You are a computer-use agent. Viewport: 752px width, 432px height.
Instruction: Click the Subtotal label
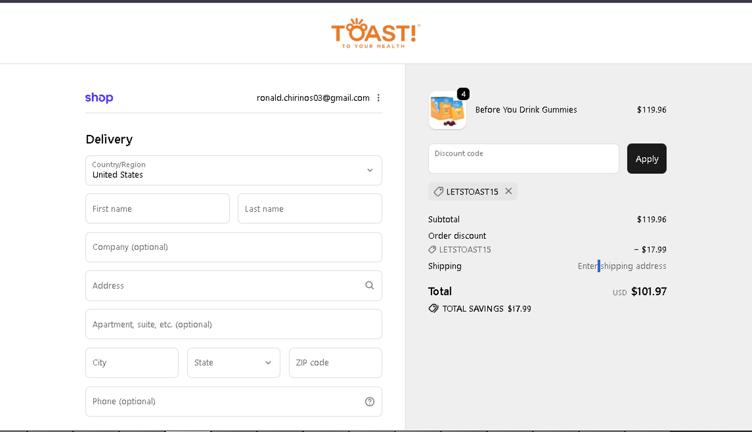[444, 220]
